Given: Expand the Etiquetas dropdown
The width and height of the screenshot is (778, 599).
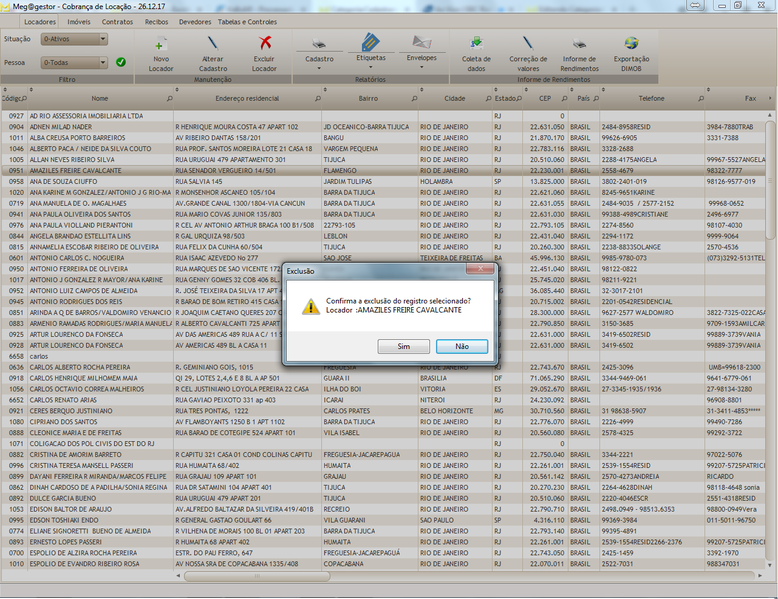Looking at the screenshot, I should click(371, 67).
